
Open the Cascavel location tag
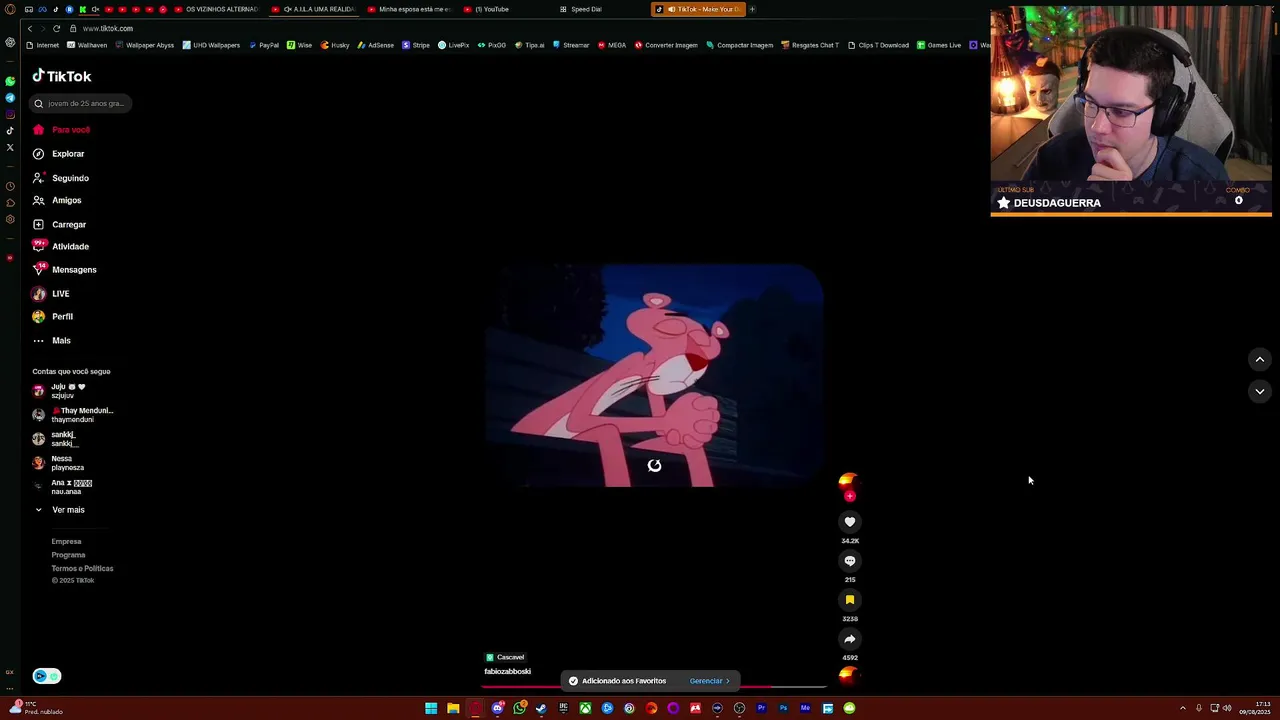[x=505, y=657]
